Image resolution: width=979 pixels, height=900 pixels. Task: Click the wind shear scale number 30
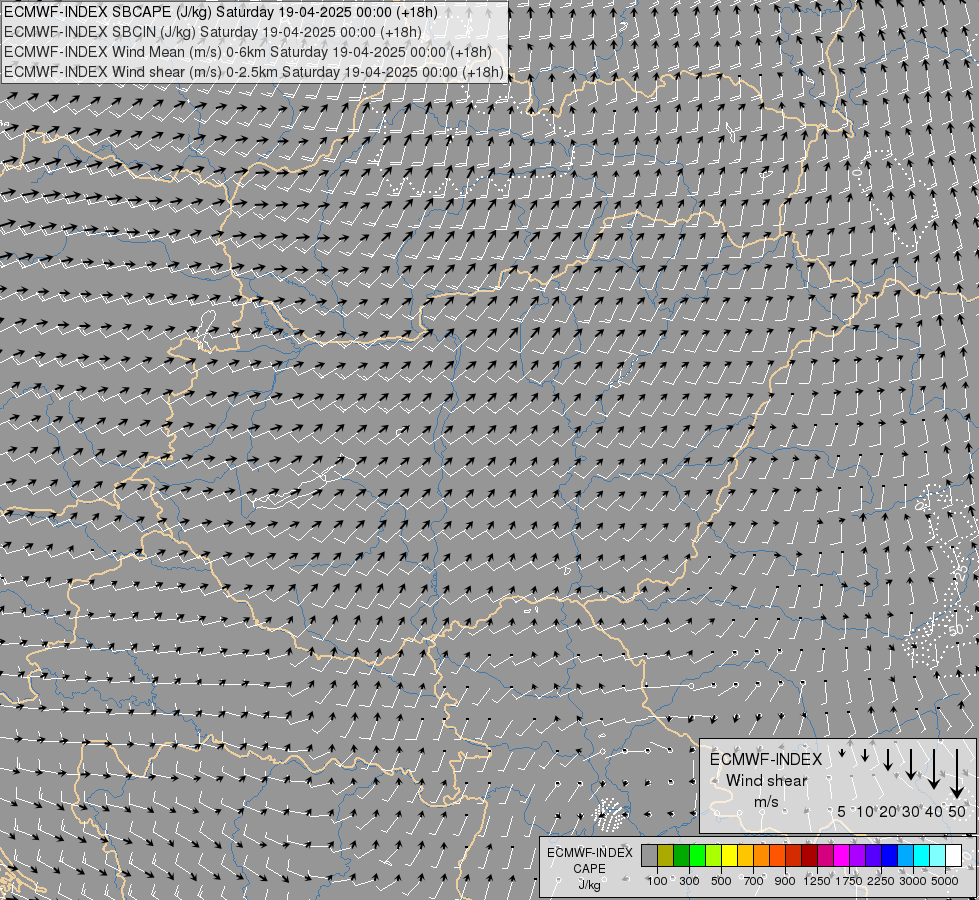coord(911,811)
